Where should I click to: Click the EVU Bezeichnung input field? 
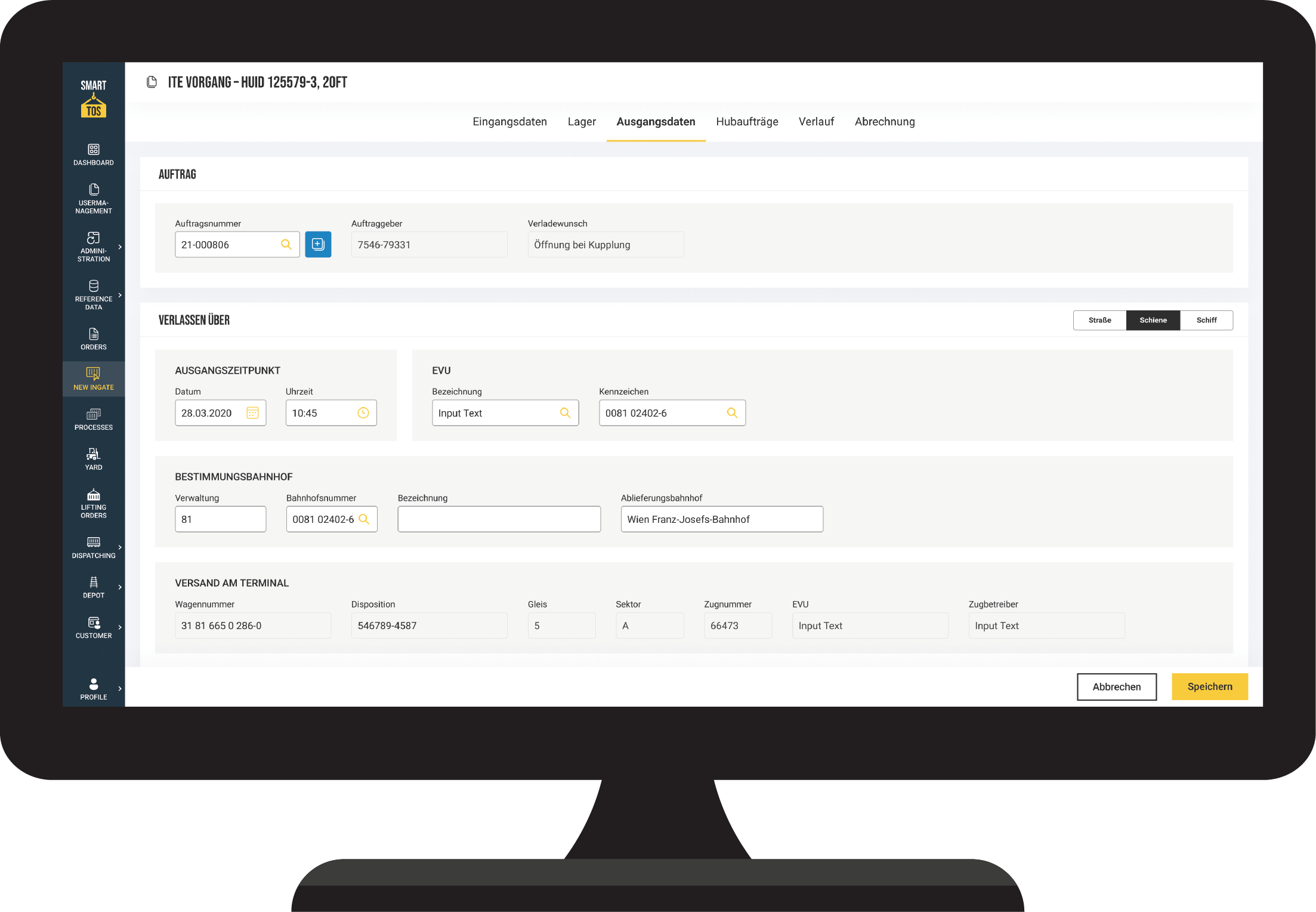pyautogui.click(x=505, y=413)
